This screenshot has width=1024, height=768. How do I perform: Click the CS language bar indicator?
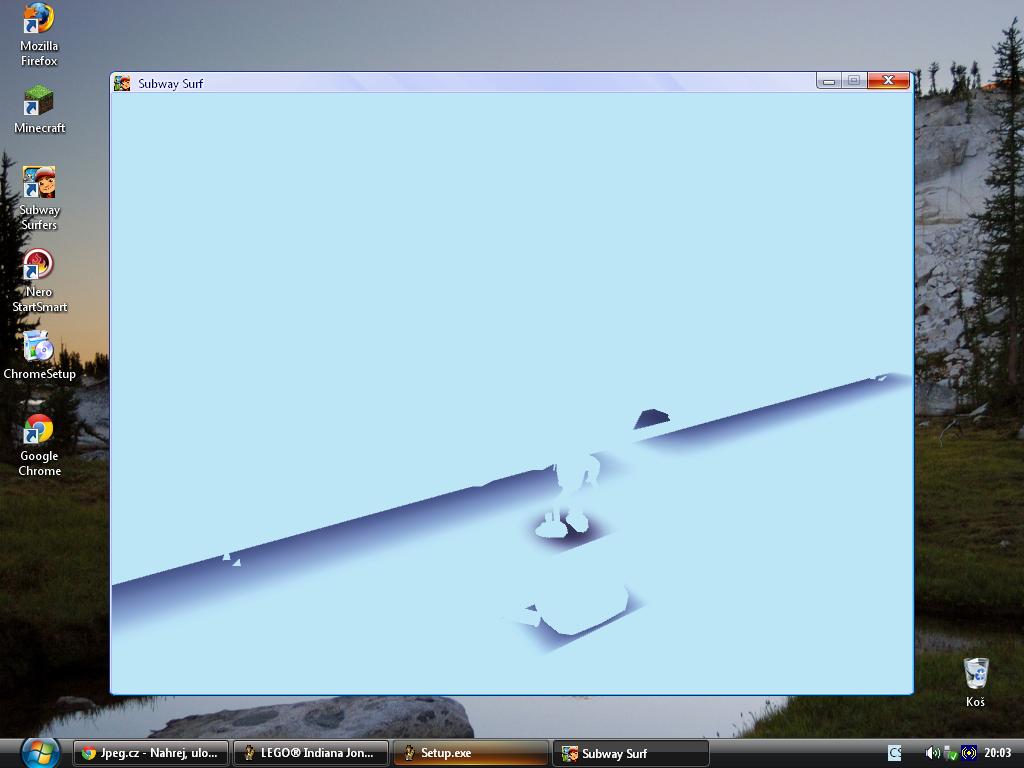coord(895,753)
